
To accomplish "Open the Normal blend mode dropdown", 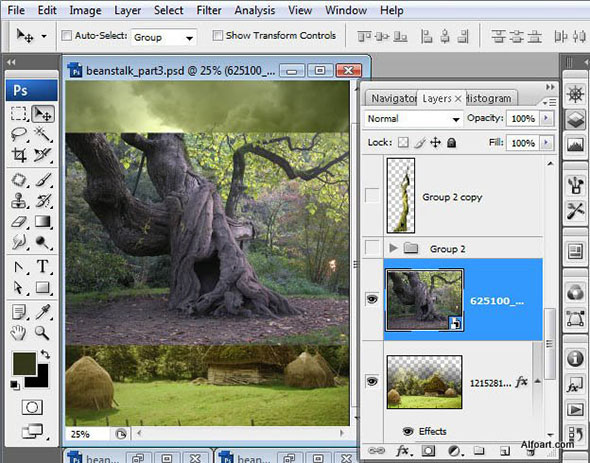I will pyautogui.click(x=414, y=119).
